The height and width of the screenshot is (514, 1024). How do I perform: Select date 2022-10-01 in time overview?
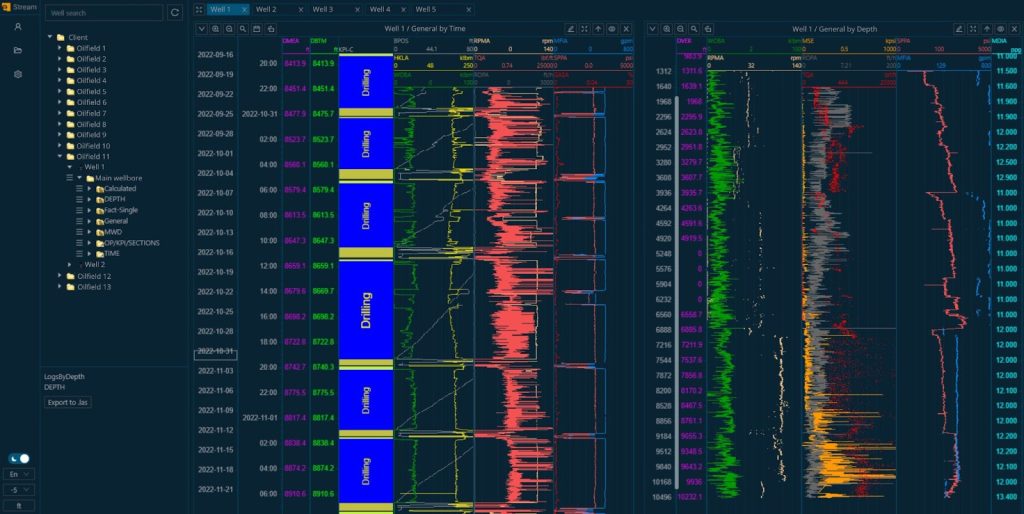pyautogui.click(x=216, y=153)
